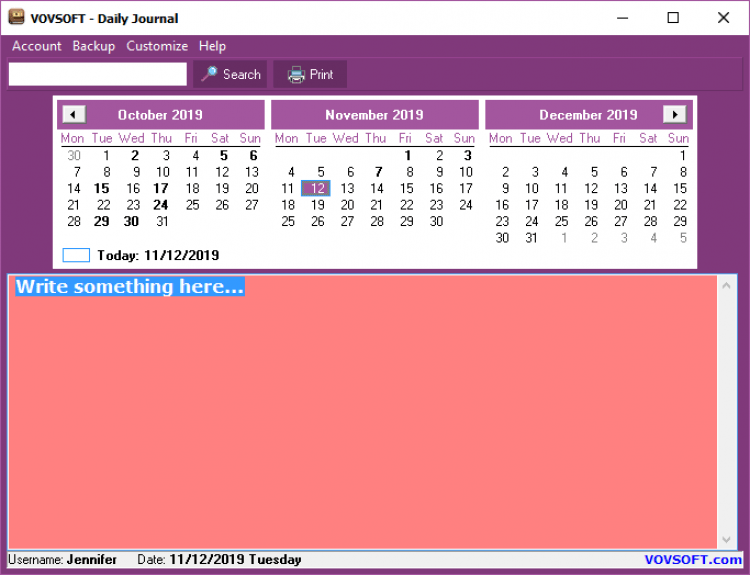Open the VOVSOFT.com link
Viewport: 750px width, 575px height.
pyautogui.click(x=693, y=560)
